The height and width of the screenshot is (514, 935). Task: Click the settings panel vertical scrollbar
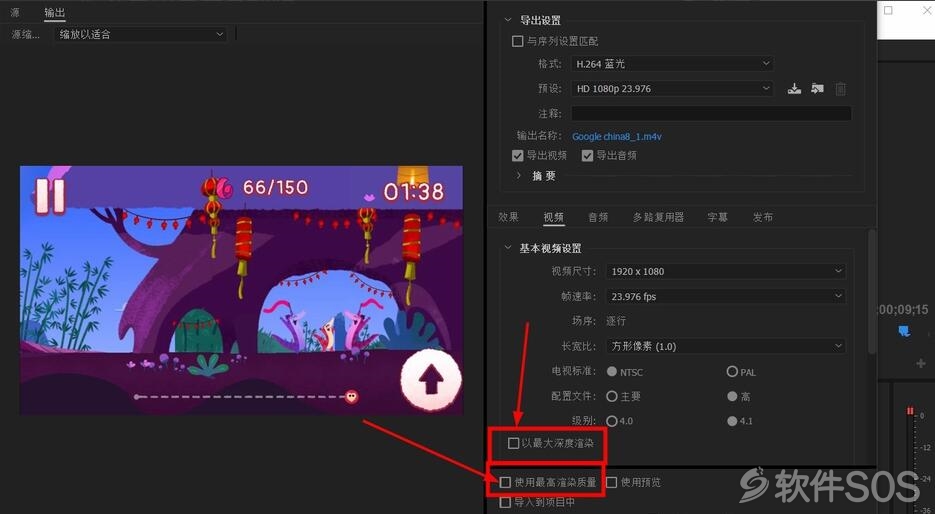872,292
